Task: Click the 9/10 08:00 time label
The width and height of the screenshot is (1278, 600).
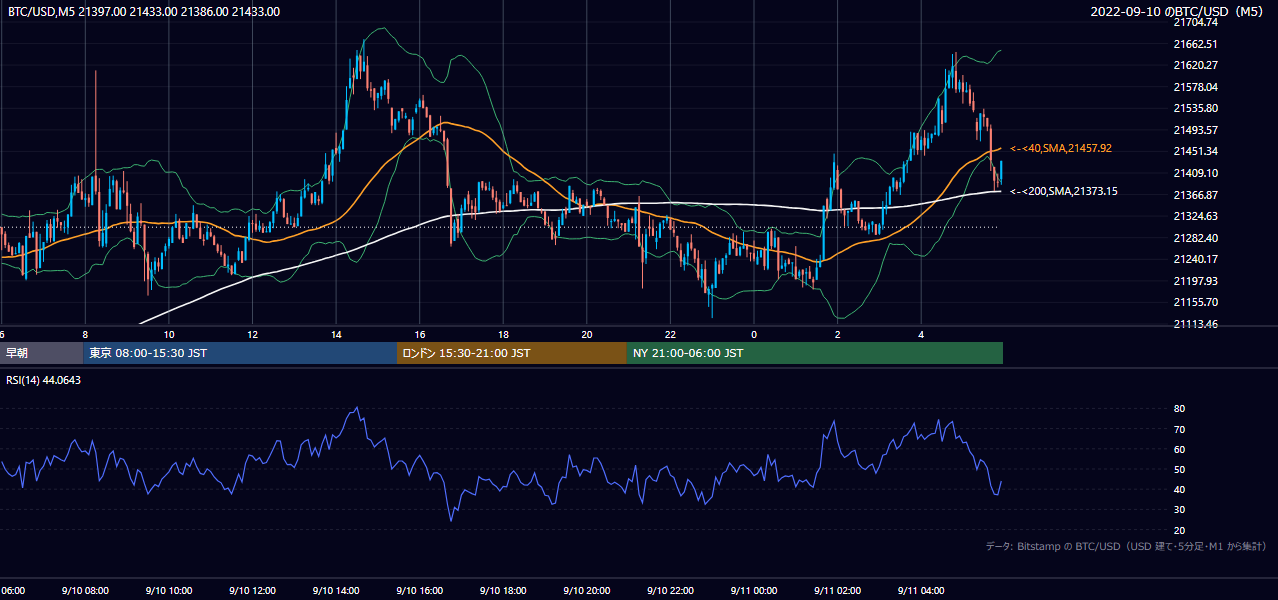Action: click(x=85, y=591)
